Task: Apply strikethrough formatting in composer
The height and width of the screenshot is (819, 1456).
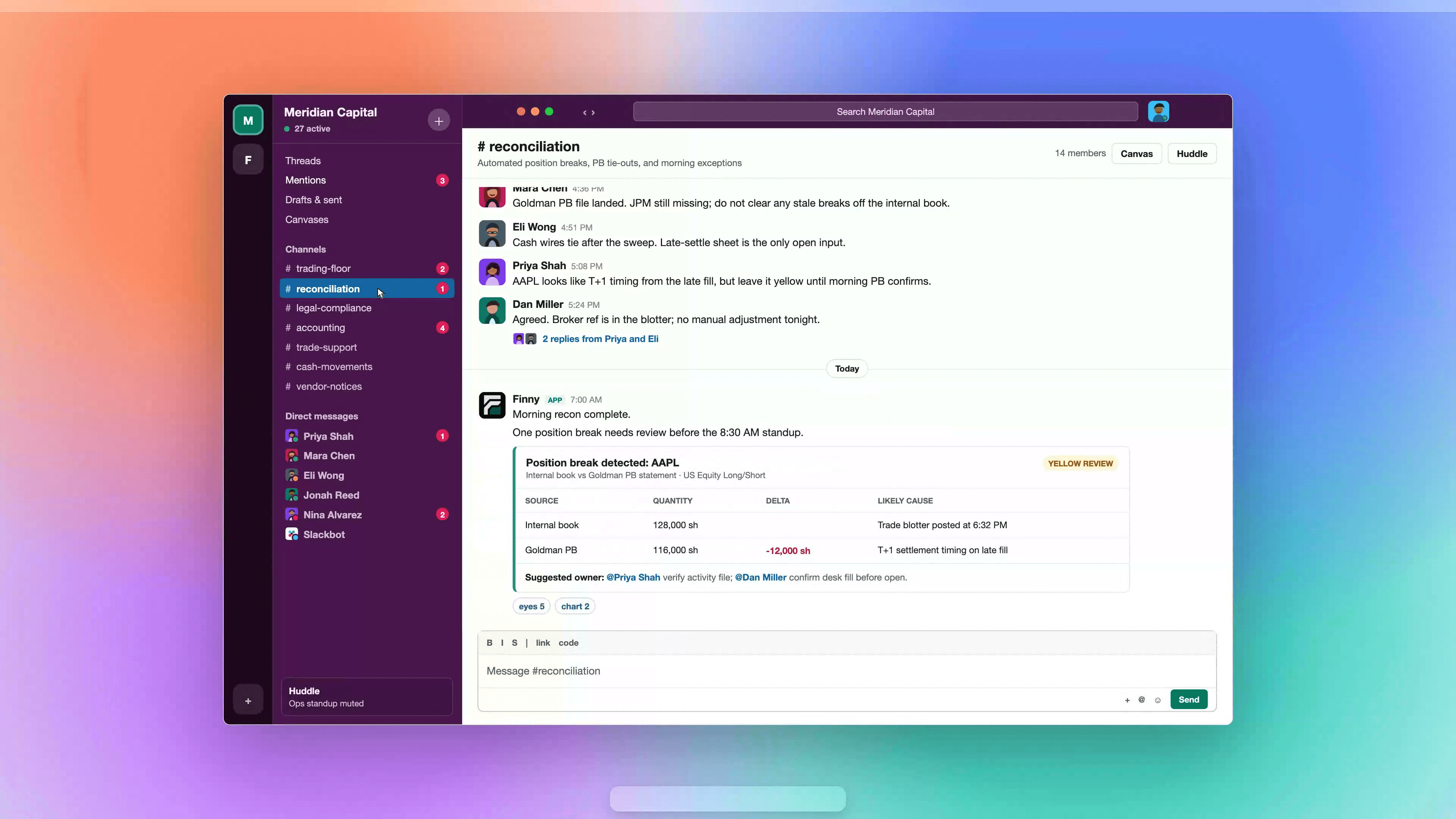Action: tap(515, 643)
